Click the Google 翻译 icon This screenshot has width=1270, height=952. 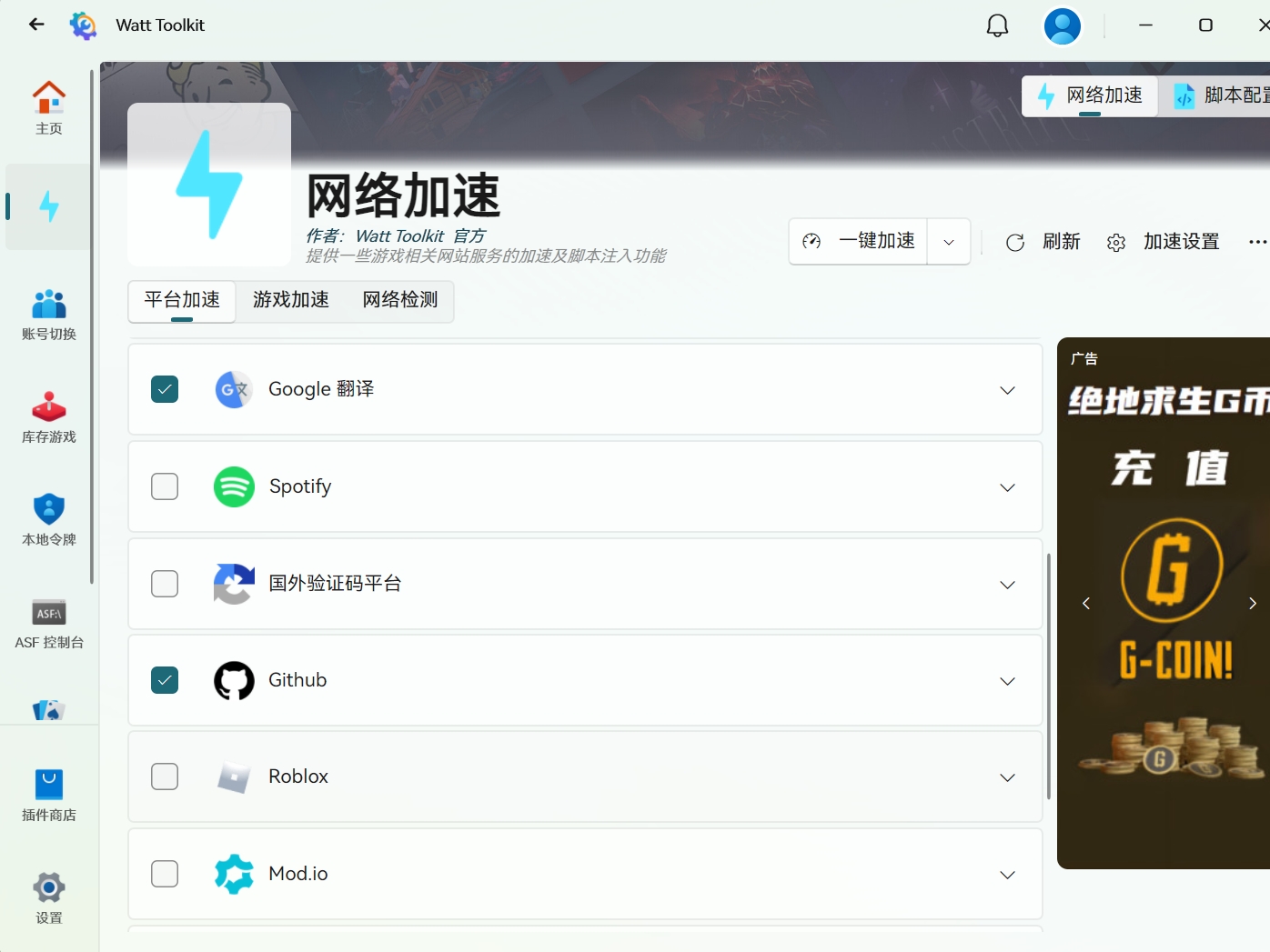click(234, 389)
